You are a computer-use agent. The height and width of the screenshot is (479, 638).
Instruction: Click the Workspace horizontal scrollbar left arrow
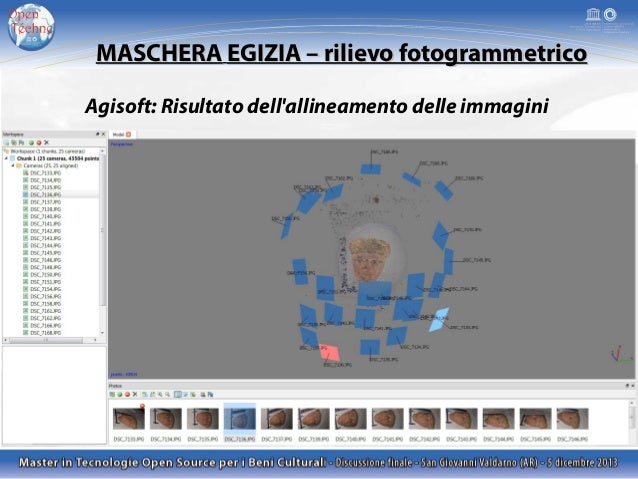coord(5,340)
